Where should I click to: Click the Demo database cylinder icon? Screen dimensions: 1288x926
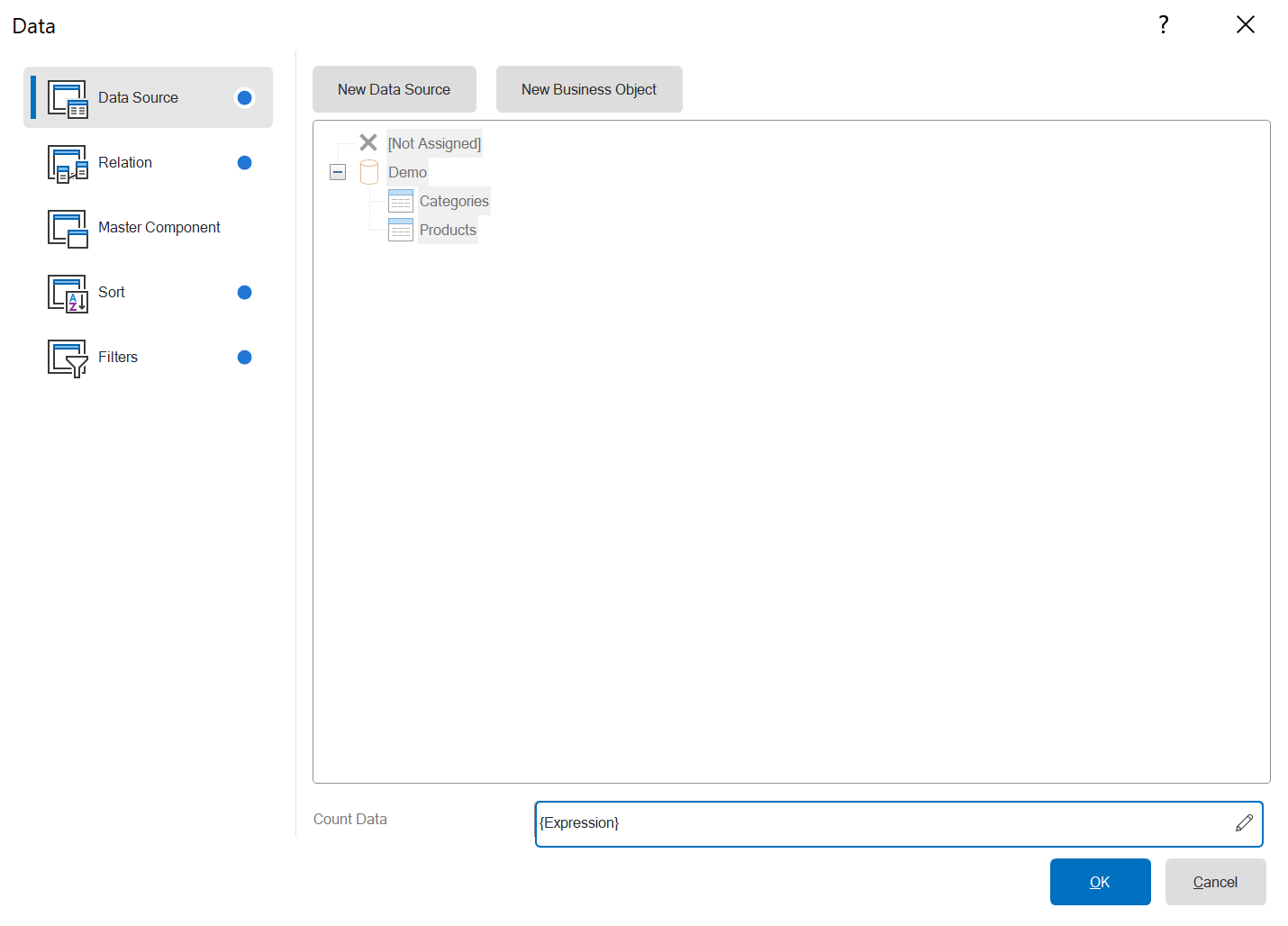pos(369,172)
